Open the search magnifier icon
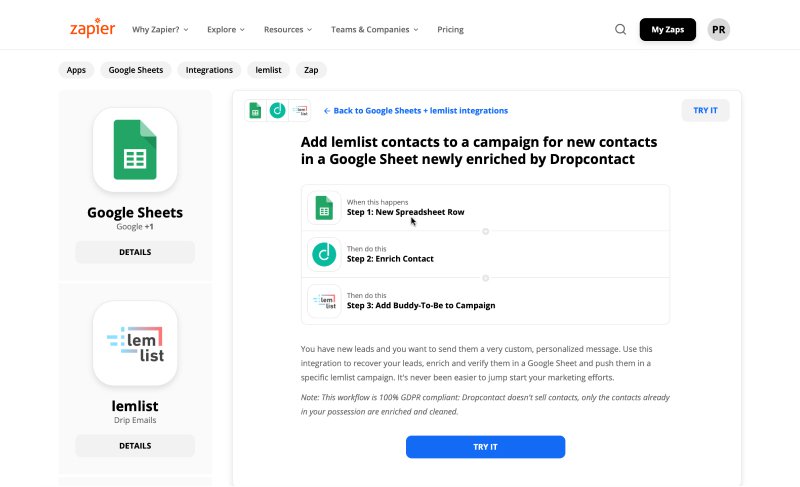 click(x=620, y=30)
